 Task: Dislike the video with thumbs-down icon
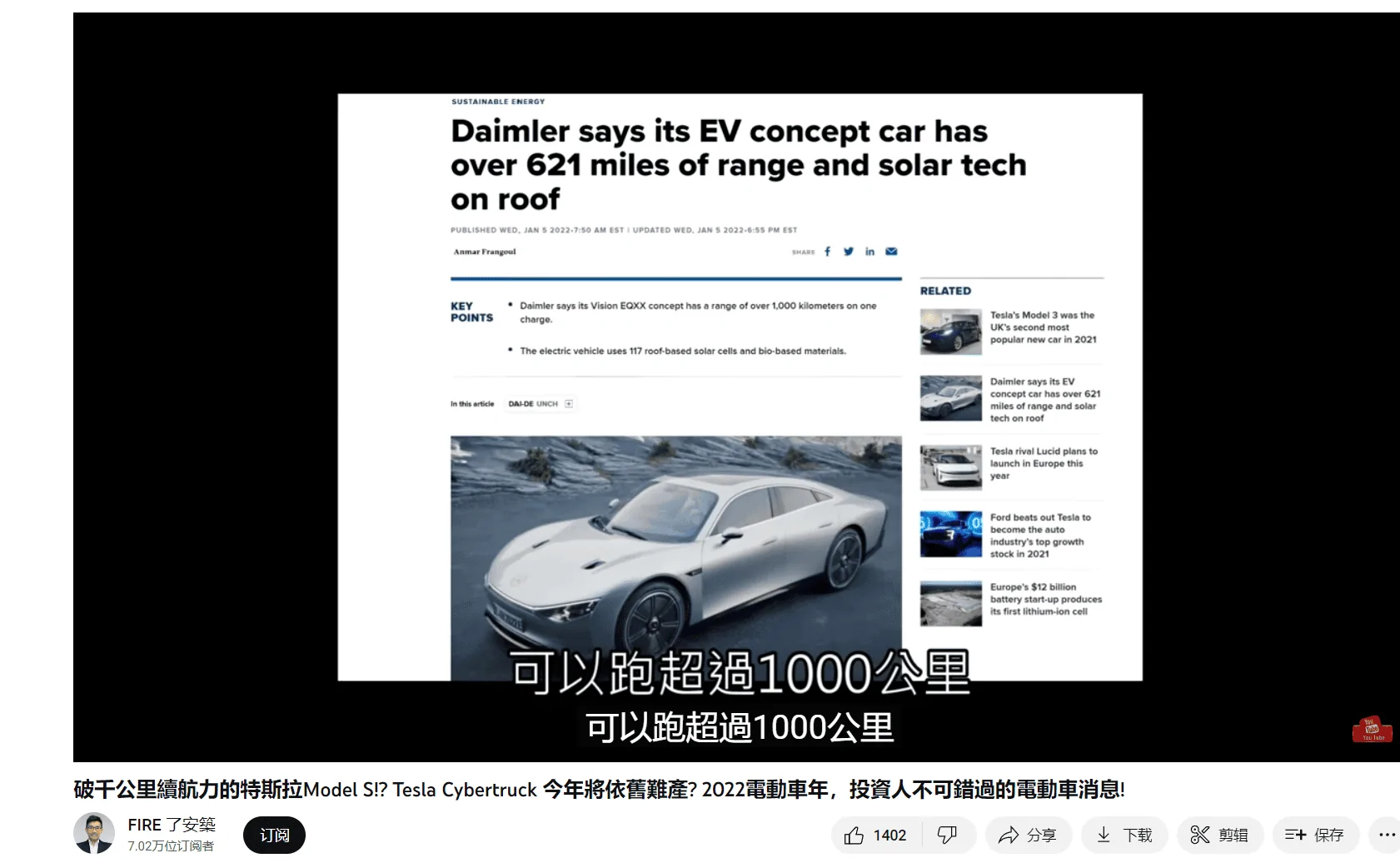[x=948, y=836]
